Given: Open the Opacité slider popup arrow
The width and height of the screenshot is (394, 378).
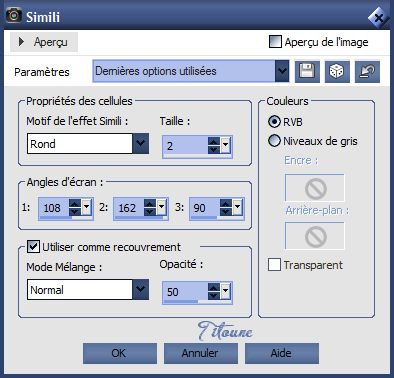Looking at the screenshot, I should pyautogui.click(x=225, y=291).
